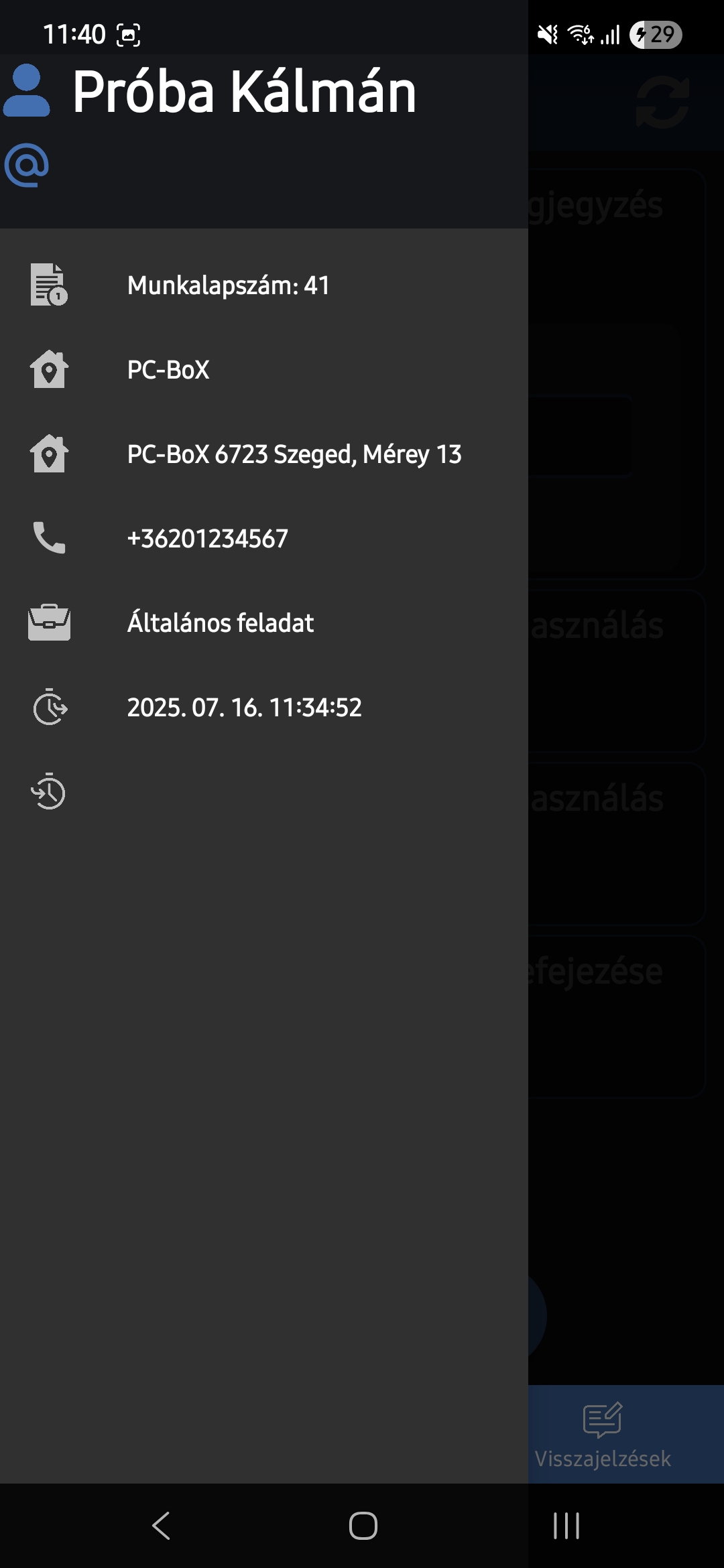The width and height of the screenshot is (724, 1568).
Task: Tap the start time clock icon
Action: click(x=50, y=707)
